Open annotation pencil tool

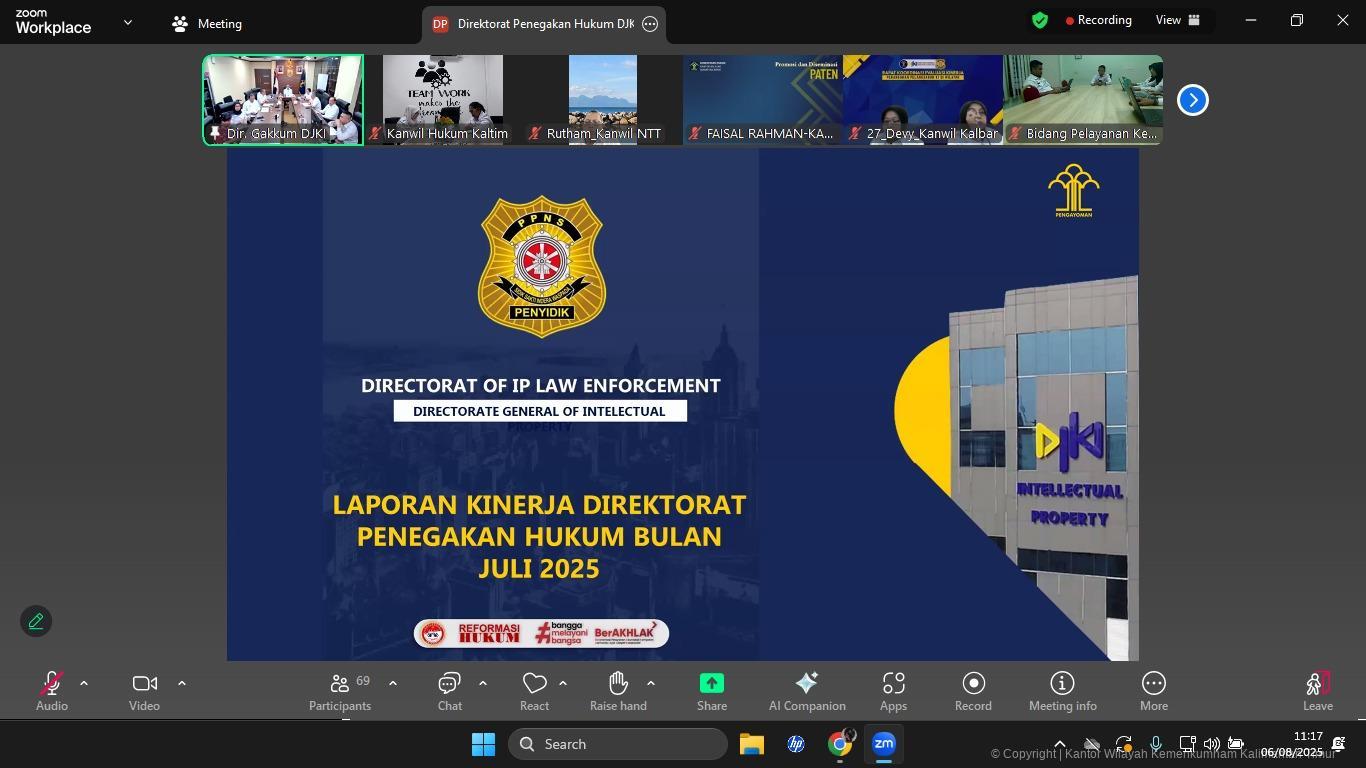[x=36, y=621]
